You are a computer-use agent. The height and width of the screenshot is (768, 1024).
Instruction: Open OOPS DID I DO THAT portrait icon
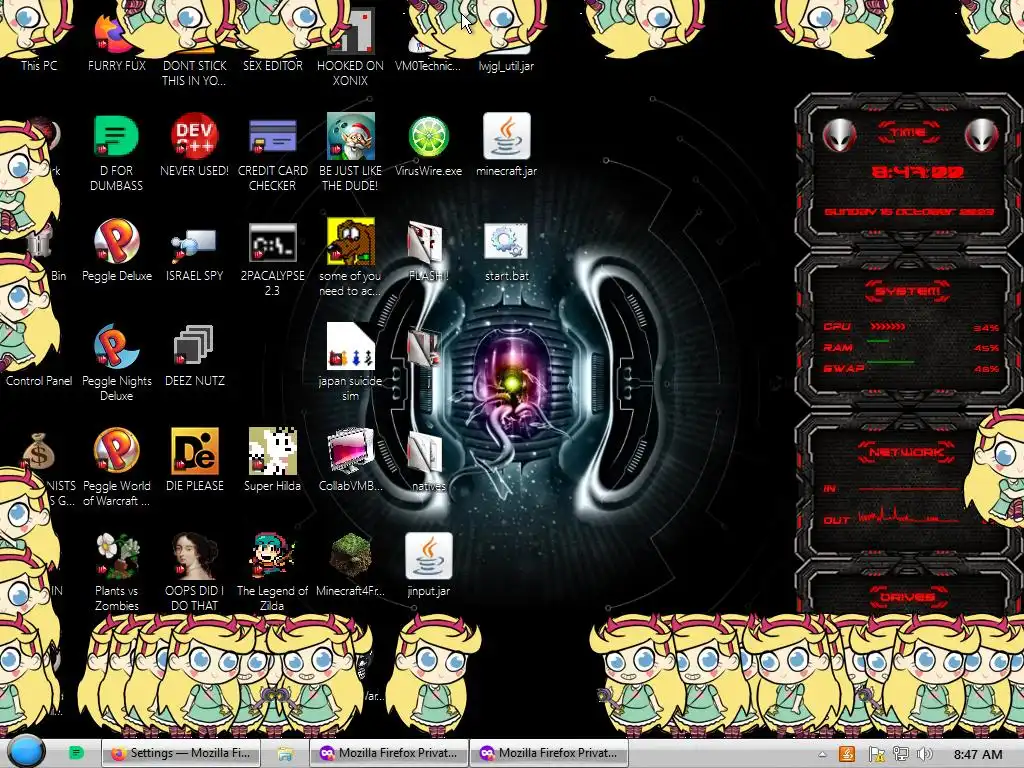[x=195, y=556]
